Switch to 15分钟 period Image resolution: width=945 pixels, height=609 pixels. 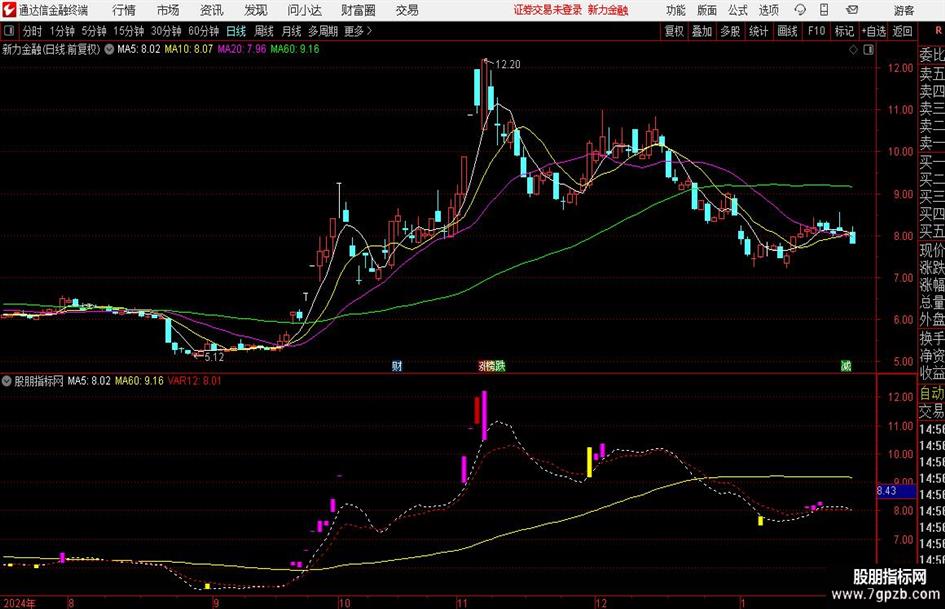click(129, 31)
